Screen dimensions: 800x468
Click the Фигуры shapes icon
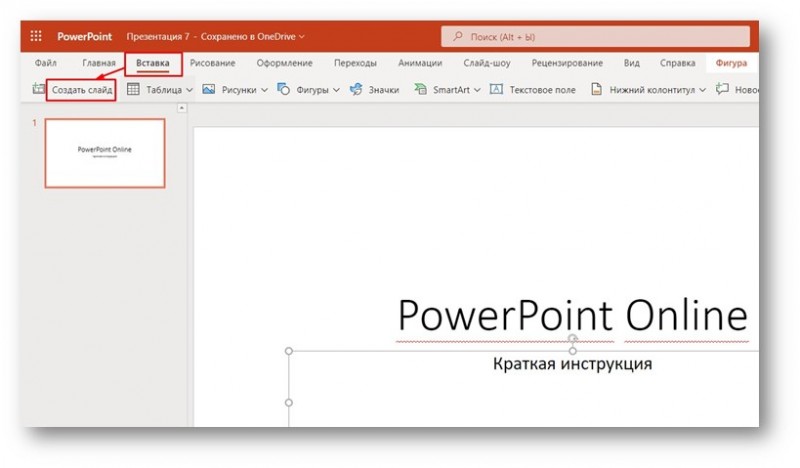[x=283, y=89]
